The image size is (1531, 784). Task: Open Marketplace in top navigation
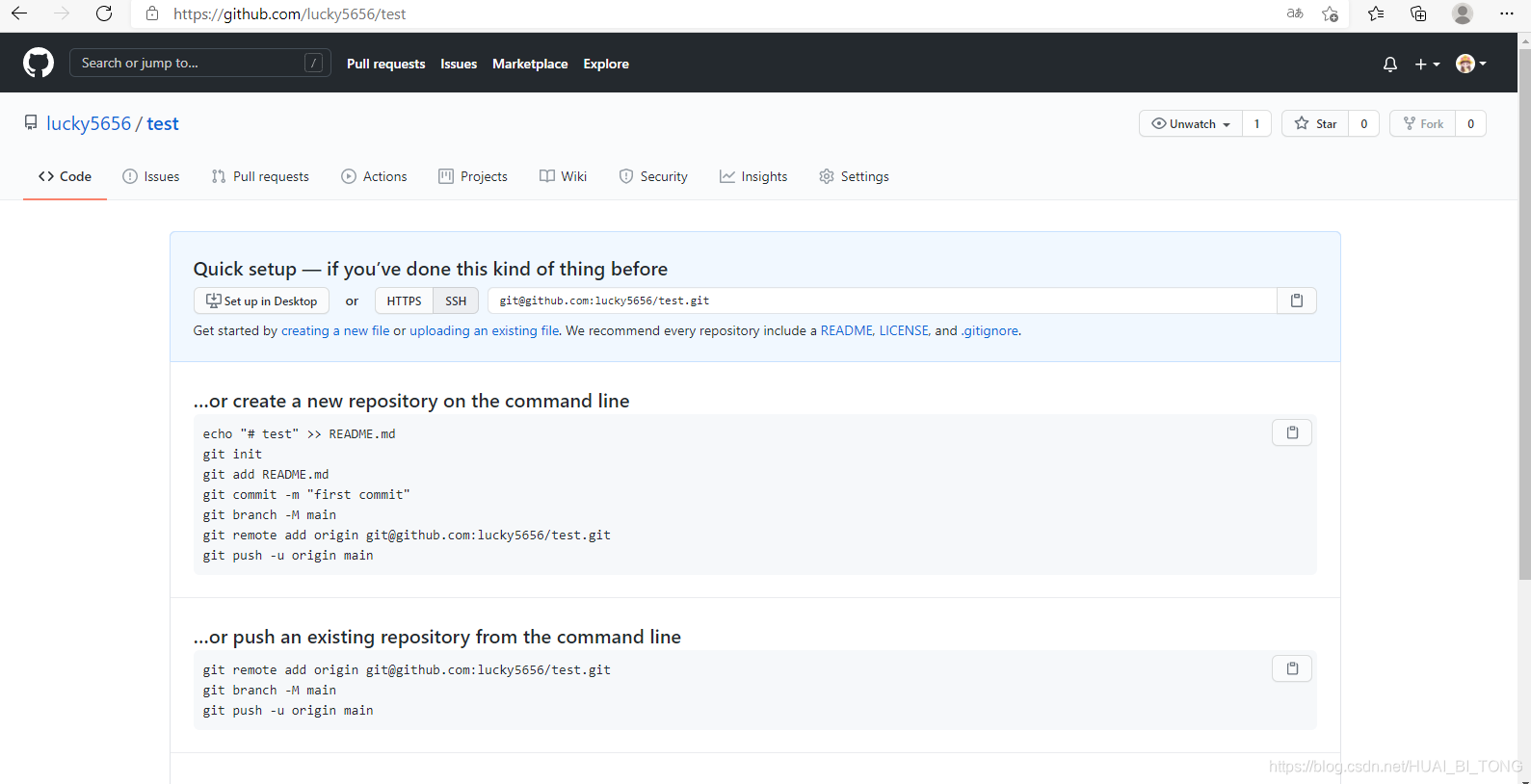click(530, 64)
